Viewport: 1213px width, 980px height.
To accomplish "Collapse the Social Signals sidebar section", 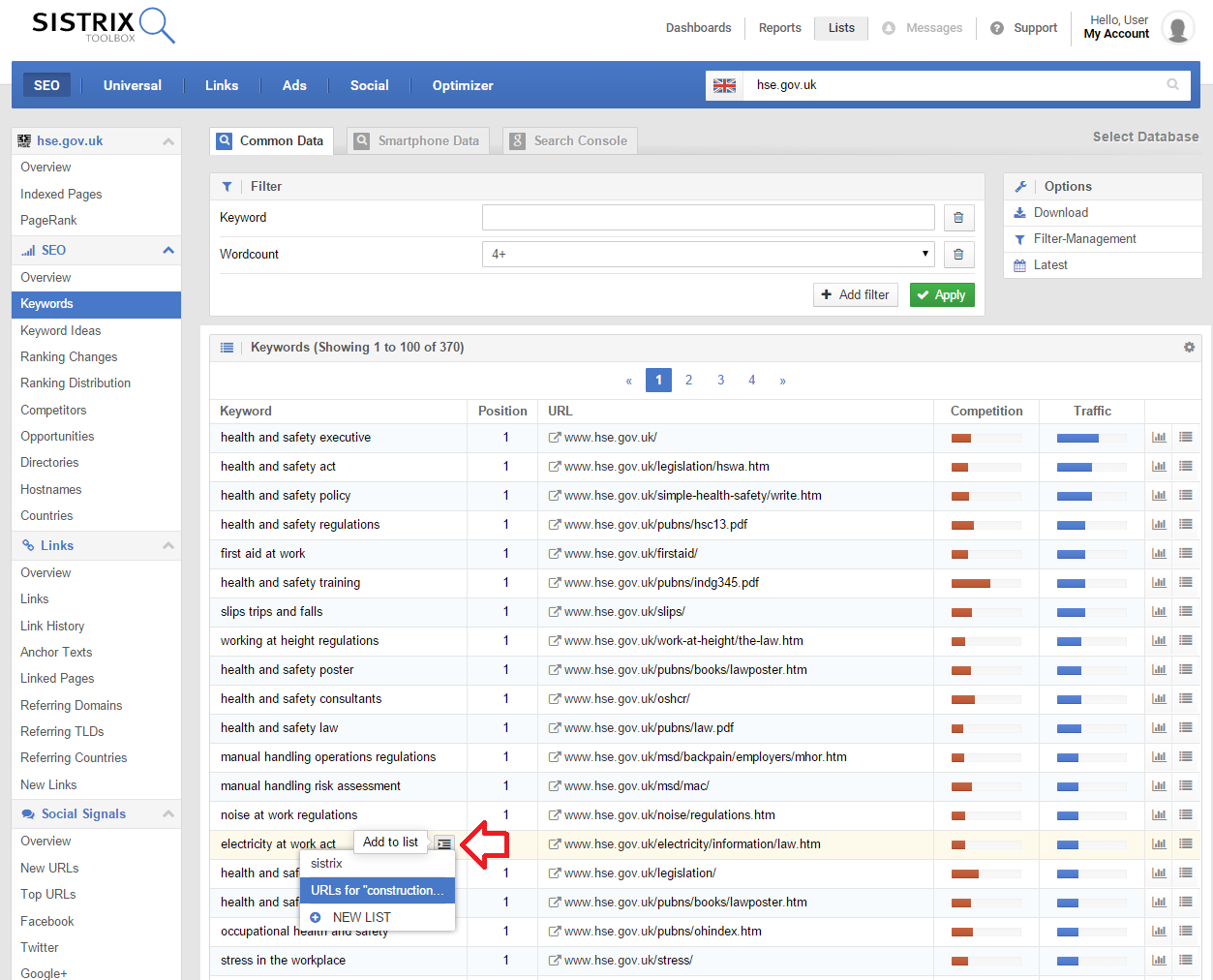I will [168, 814].
